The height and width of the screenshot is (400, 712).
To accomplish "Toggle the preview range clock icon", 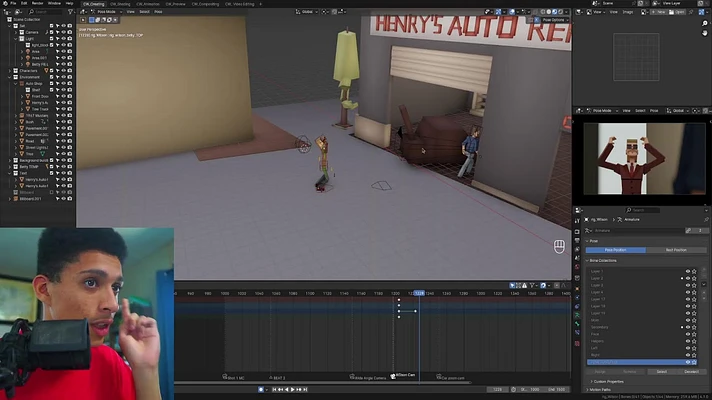I will coord(514,389).
